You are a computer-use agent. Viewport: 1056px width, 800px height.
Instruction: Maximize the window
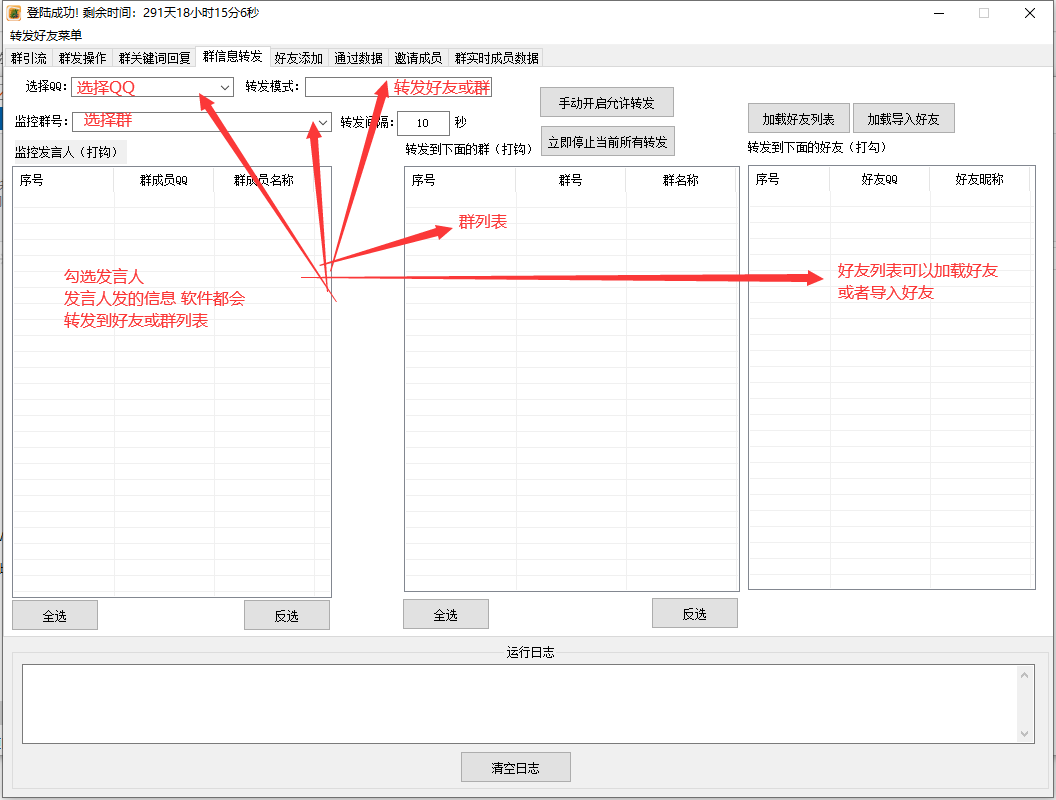click(984, 13)
